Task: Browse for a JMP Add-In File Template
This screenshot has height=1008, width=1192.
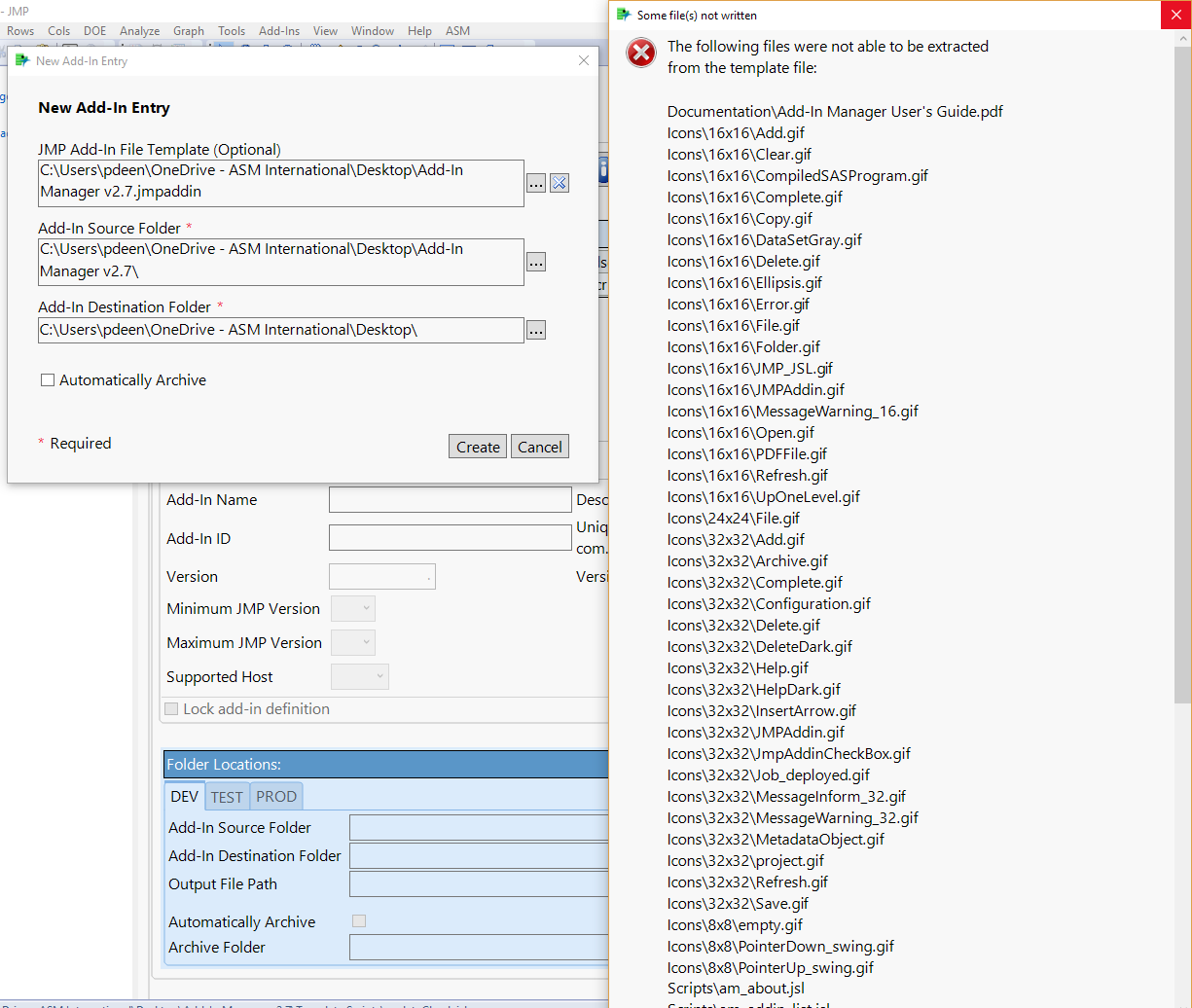Action: [535, 183]
